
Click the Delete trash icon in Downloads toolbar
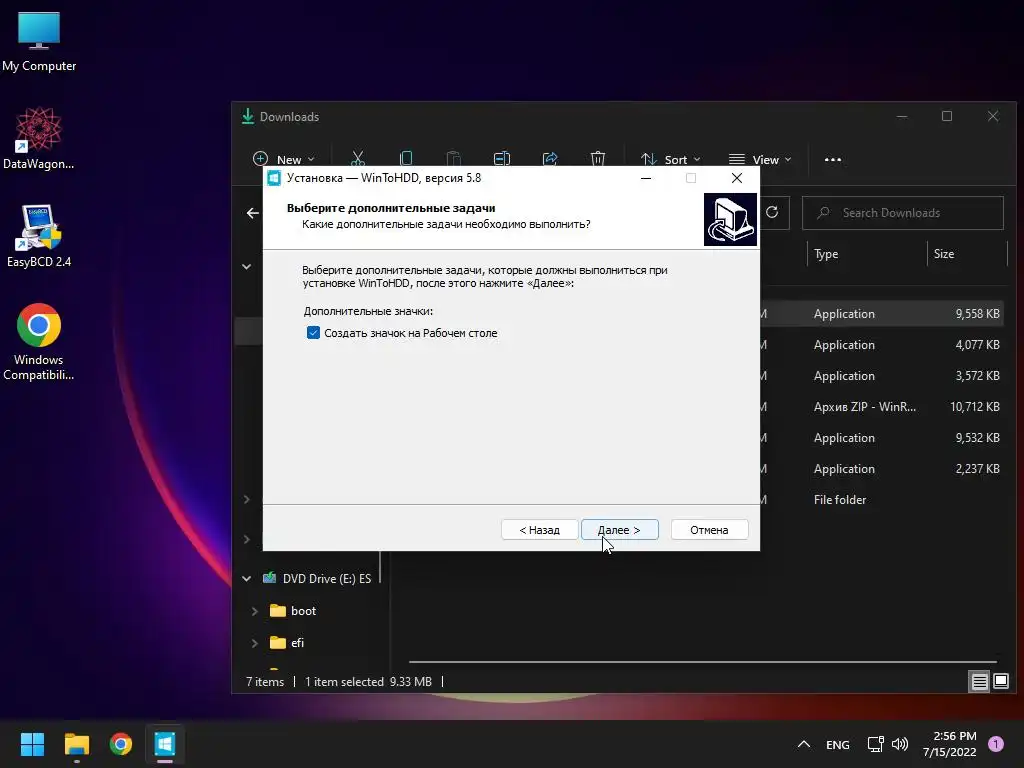tap(598, 159)
